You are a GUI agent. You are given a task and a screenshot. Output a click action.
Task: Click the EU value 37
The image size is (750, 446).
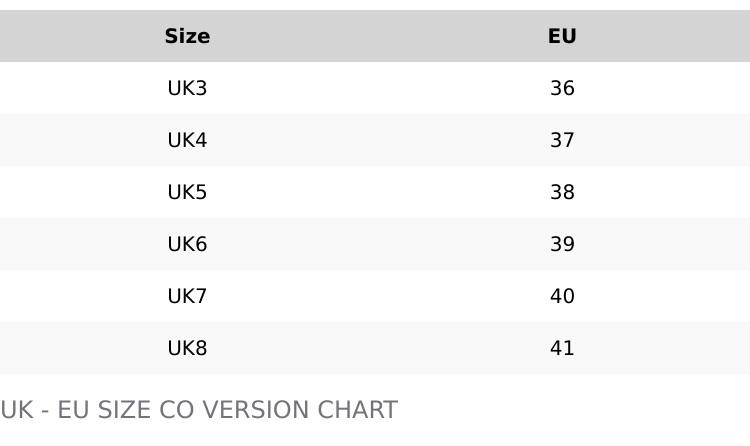tap(562, 140)
